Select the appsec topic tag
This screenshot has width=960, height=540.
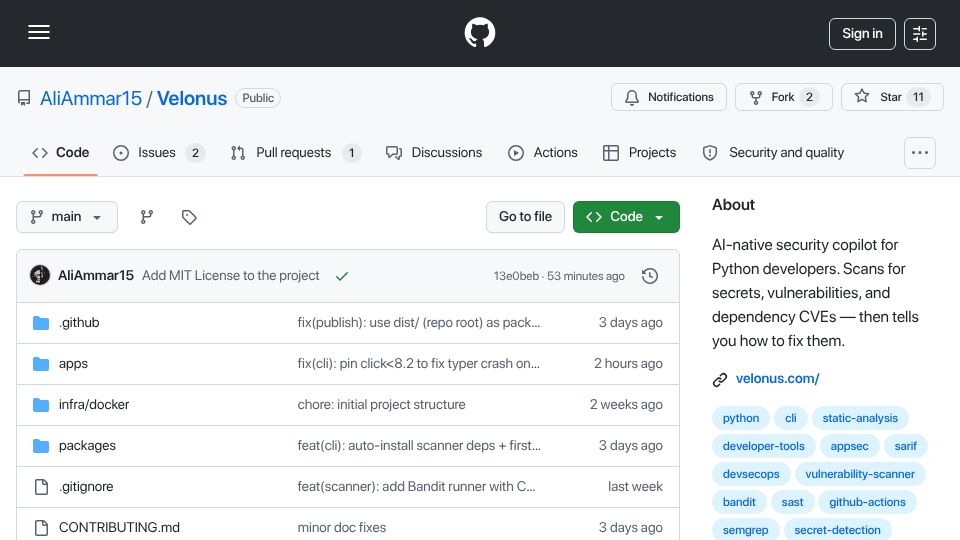pos(849,446)
